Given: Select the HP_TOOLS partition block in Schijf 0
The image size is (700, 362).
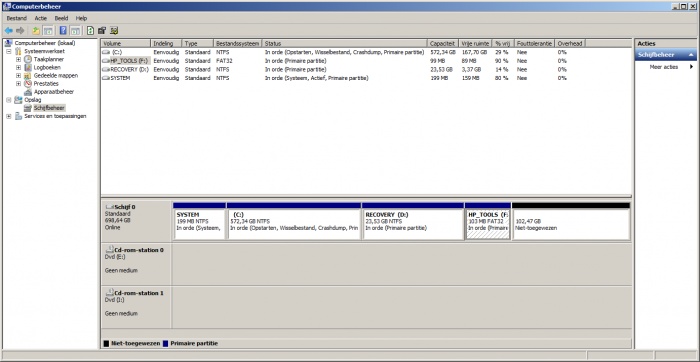Looking at the screenshot, I should (488, 224).
